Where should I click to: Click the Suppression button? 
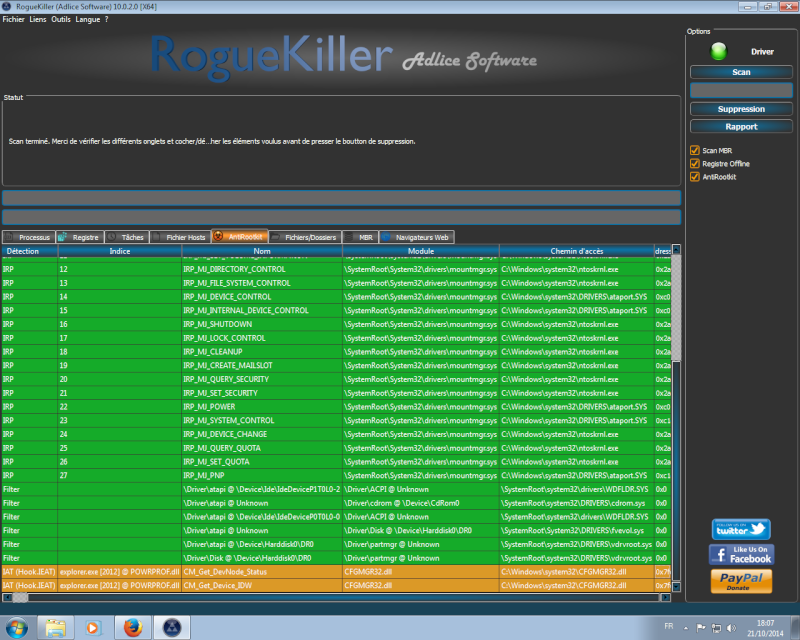[741, 109]
